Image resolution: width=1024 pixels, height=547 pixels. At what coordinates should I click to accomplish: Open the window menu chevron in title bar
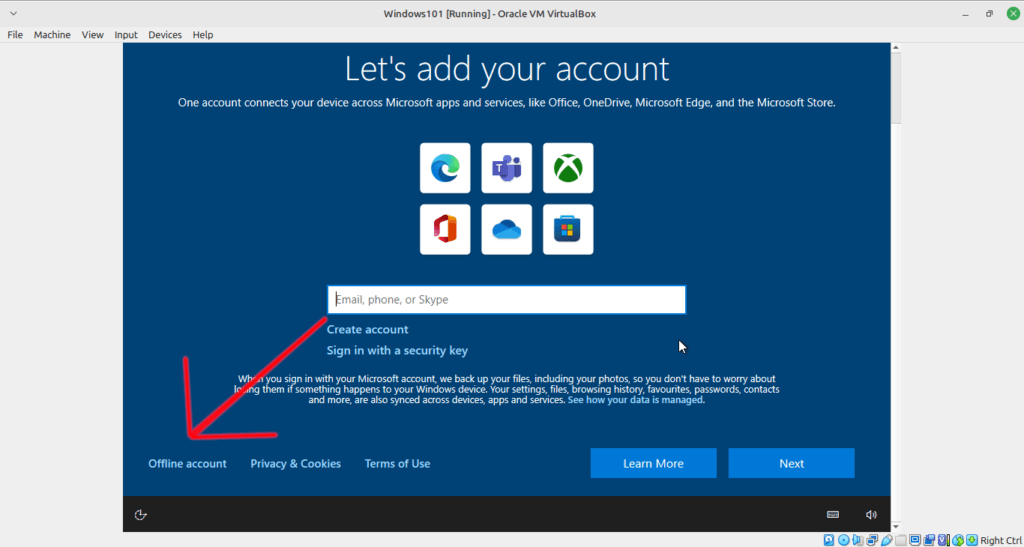pyautogui.click(x=13, y=14)
